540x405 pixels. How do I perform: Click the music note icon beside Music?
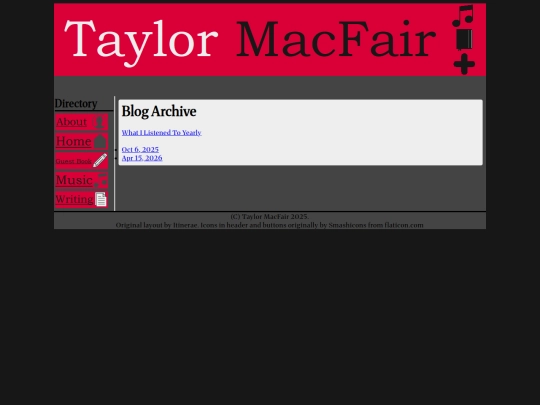(x=101, y=180)
